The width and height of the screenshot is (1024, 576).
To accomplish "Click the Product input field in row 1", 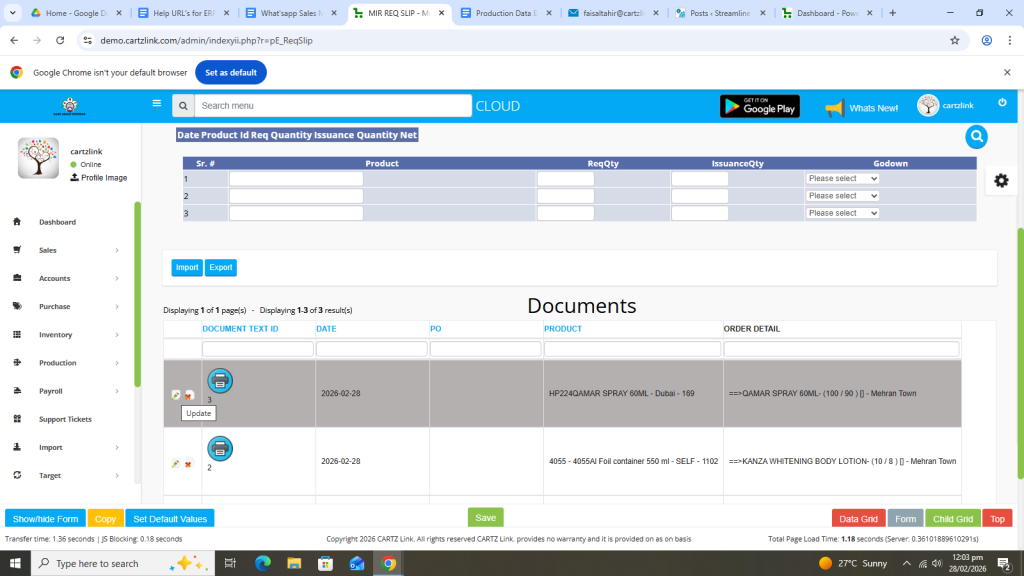I will coord(296,179).
